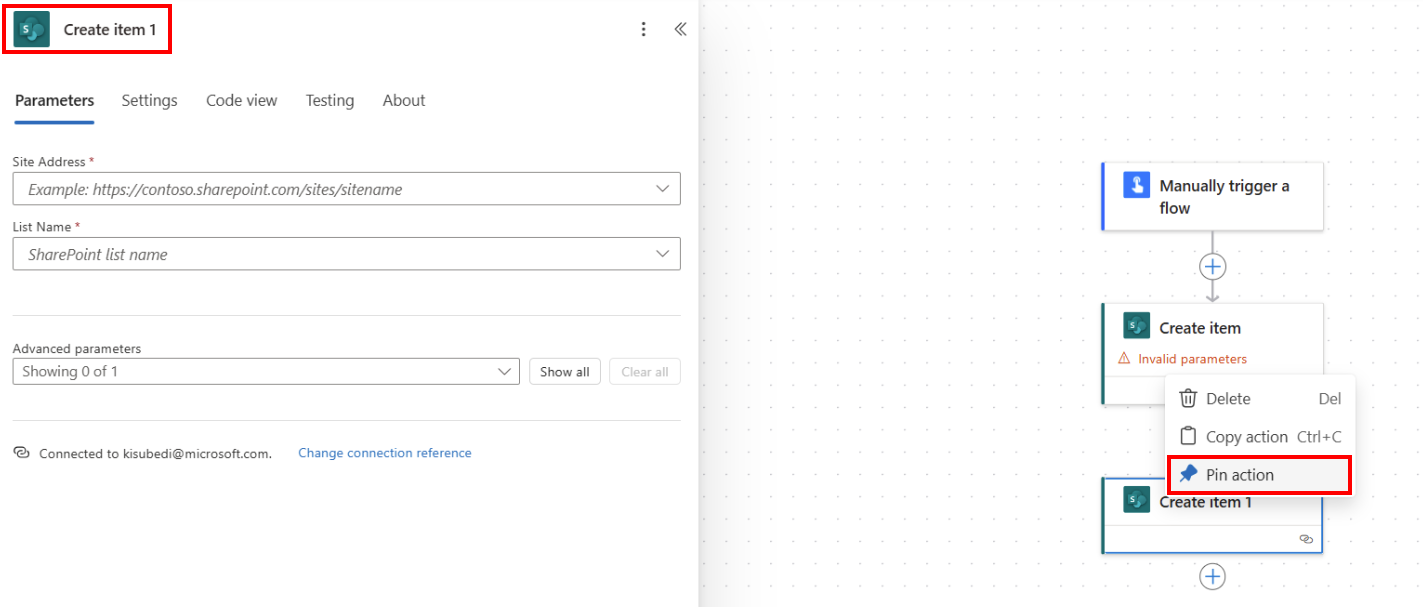Open the Advanced parameters dropdown
1423x607 pixels.
point(505,371)
